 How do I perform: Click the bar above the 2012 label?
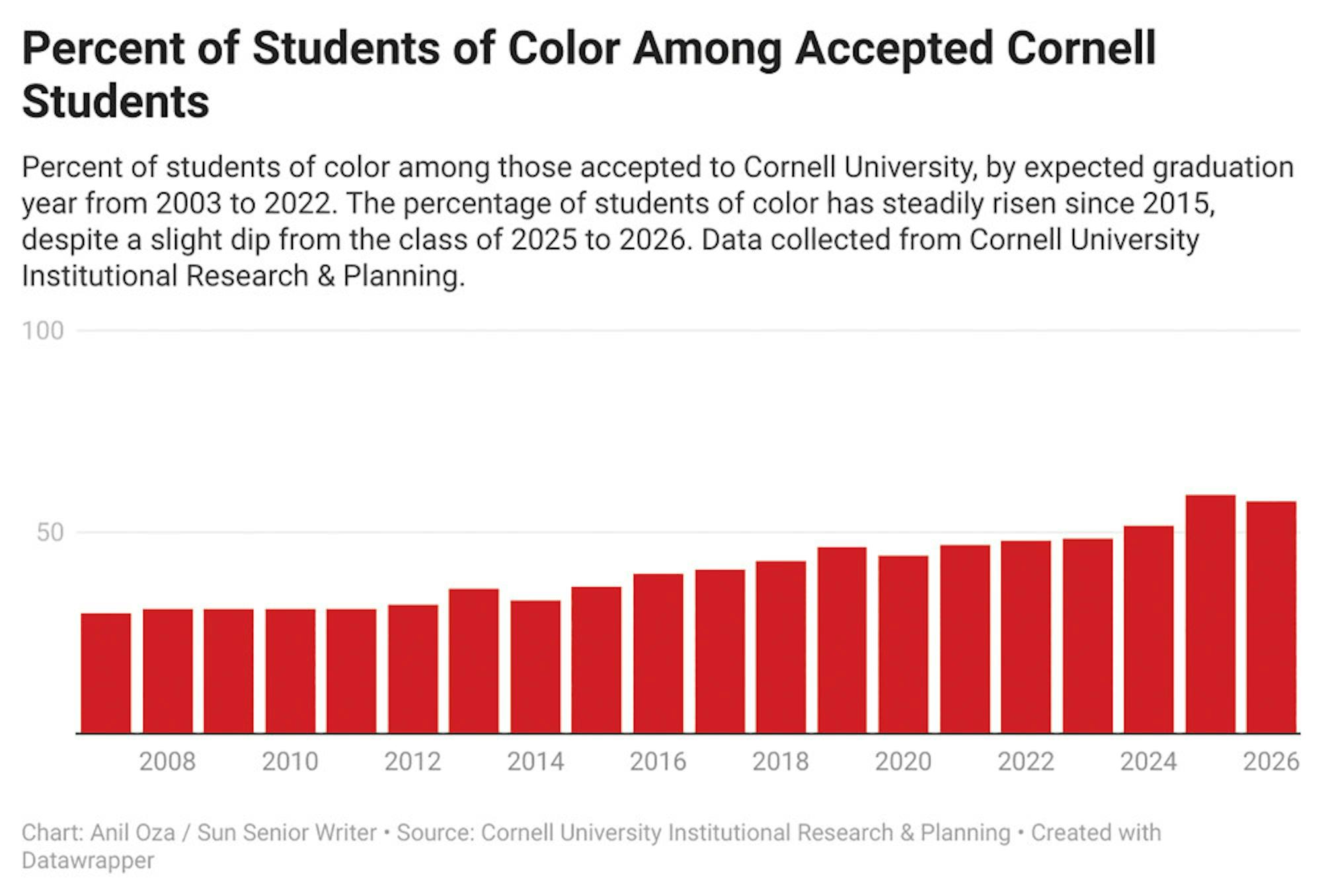(x=412, y=669)
